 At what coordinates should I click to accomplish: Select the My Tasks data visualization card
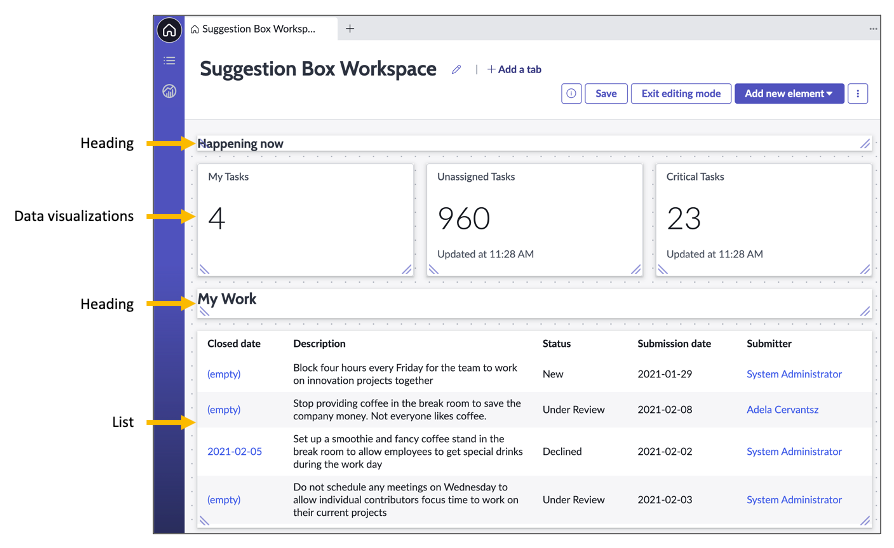pyautogui.click(x=306, y=220)
